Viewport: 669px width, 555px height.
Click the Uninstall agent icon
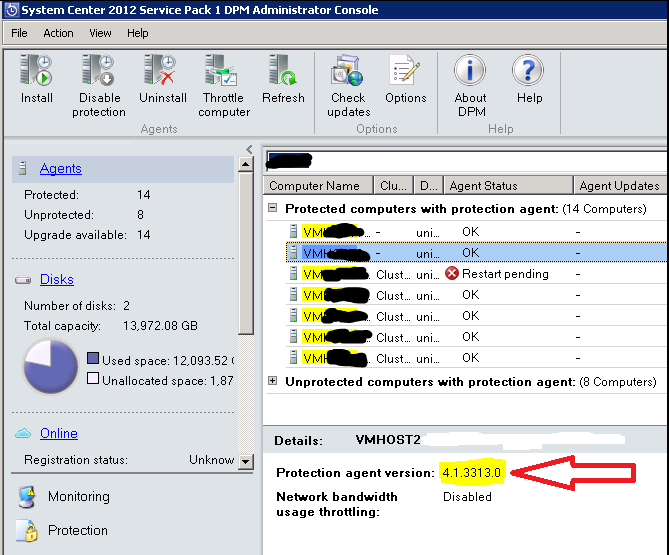162,72
